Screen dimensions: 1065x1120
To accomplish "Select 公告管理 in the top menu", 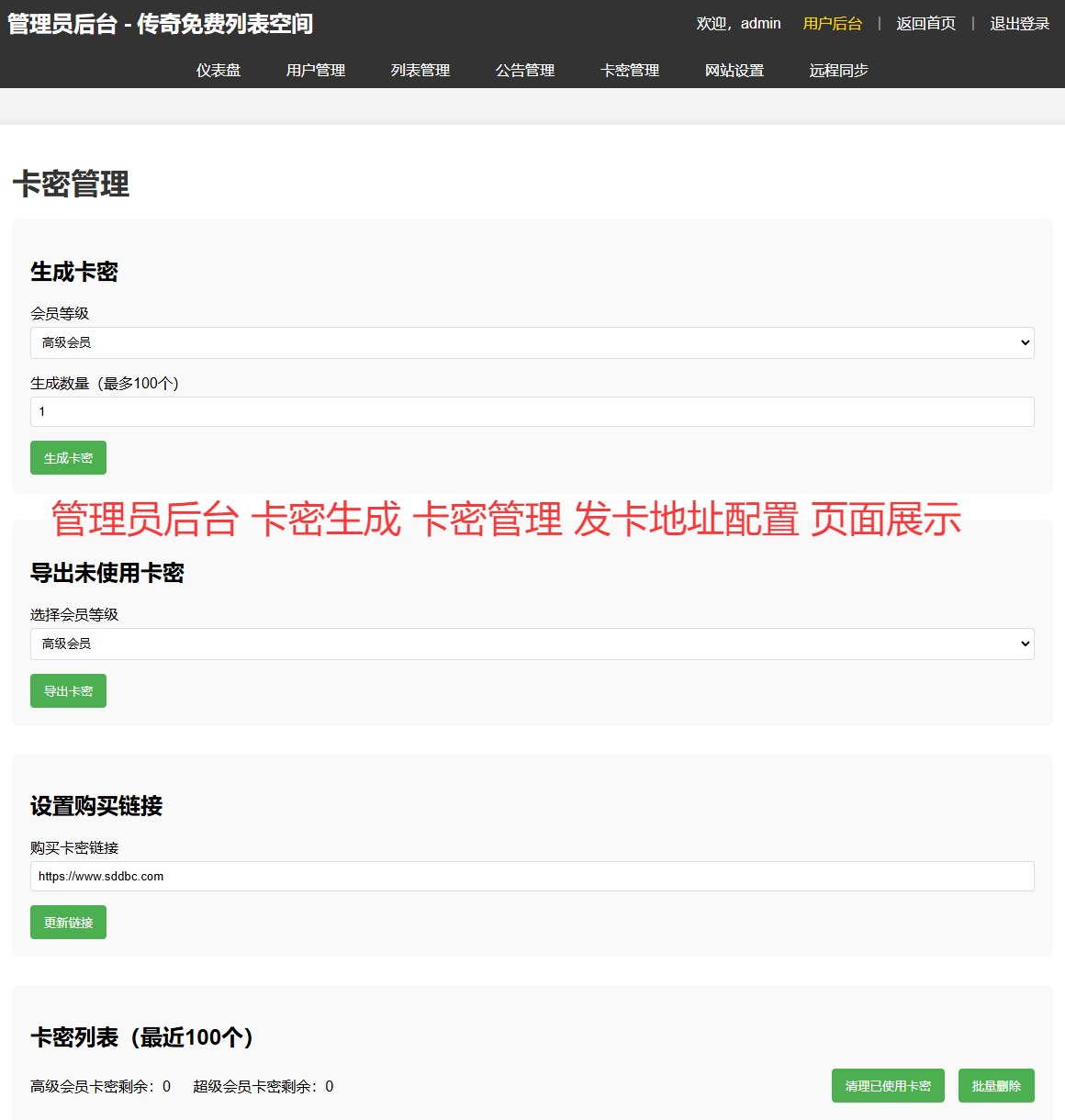I will coord(525,70).
